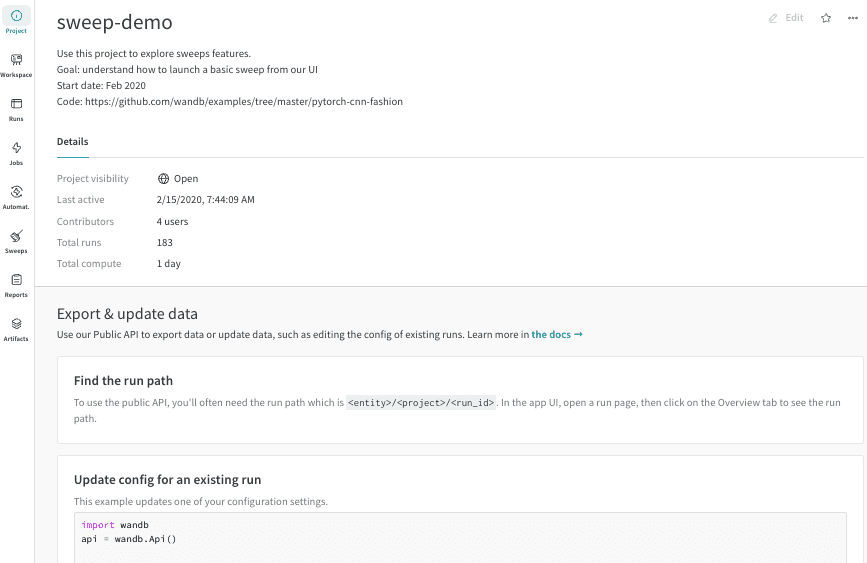
Task: Follow the docs link
Action: (556, 335)
